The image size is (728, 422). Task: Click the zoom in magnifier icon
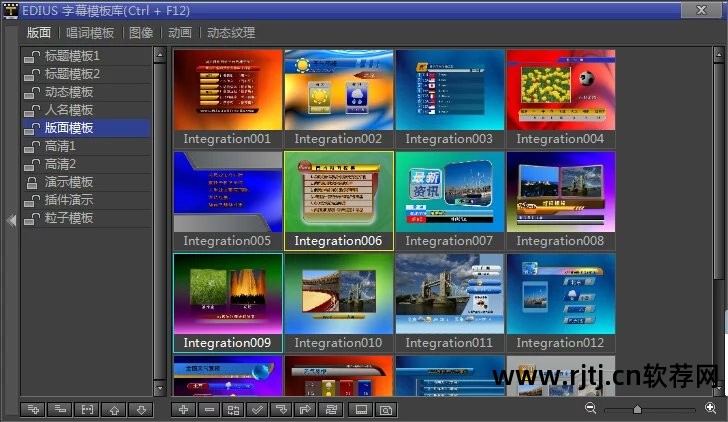tap(710, 408)
